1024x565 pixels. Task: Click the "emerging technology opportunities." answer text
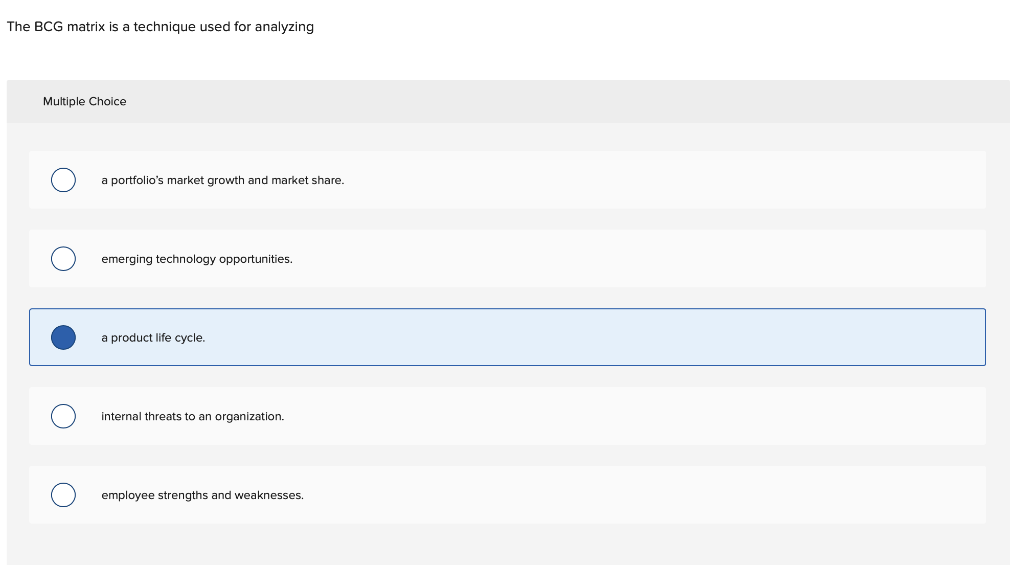[x=197, y=259]
